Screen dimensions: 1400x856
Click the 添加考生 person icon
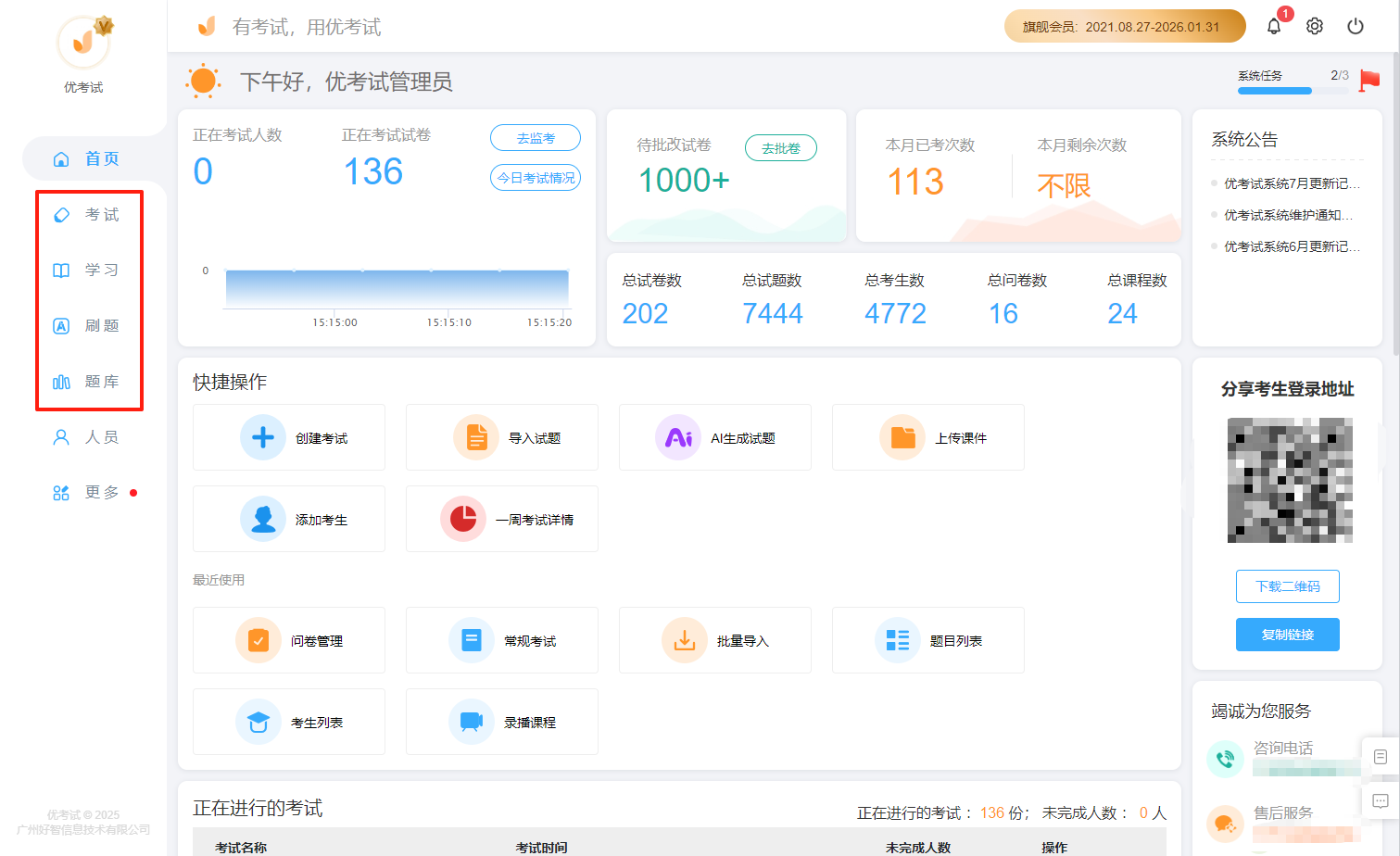pos(263,519)
